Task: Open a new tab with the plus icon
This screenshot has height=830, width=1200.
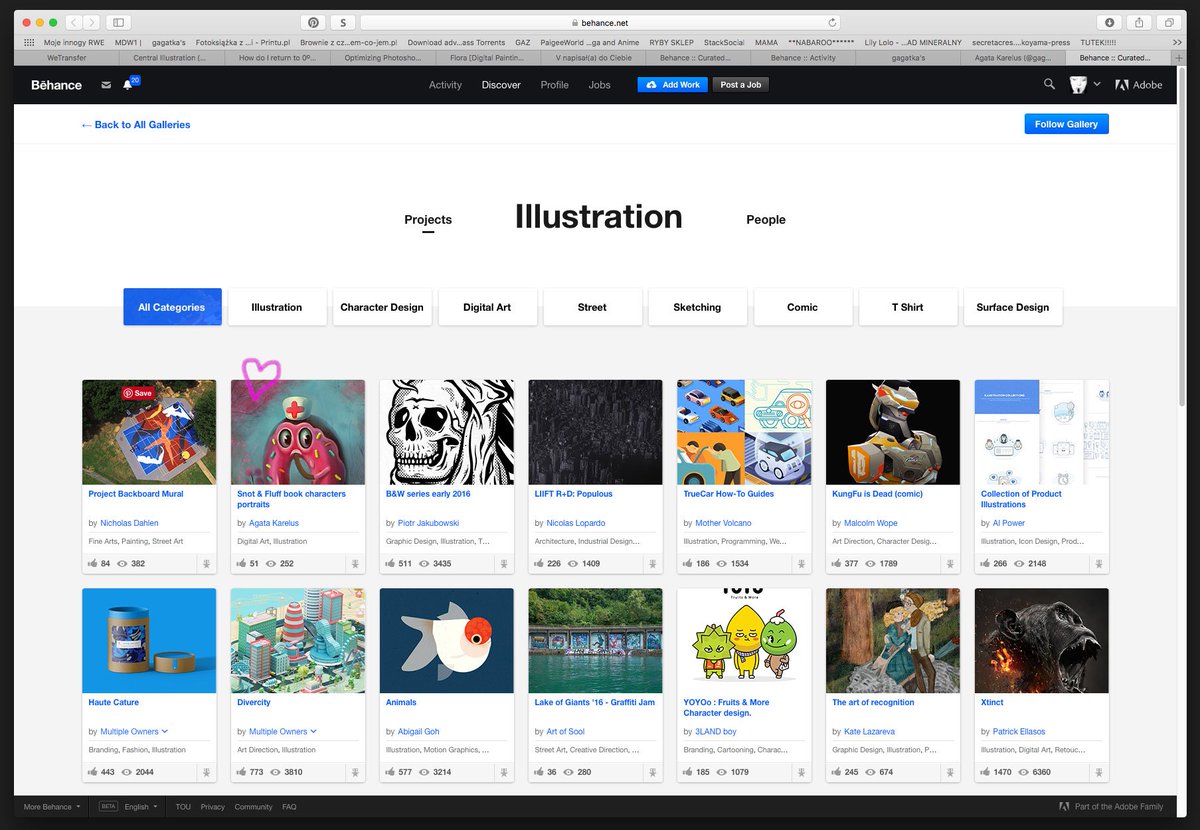Action: [1180, 58]
